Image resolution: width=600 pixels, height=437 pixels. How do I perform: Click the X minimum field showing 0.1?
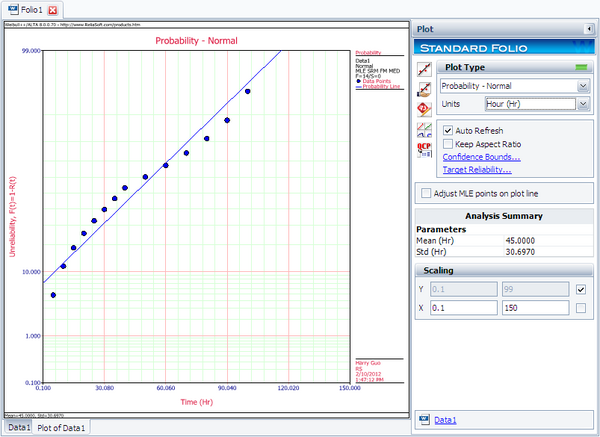coord(464,308)
